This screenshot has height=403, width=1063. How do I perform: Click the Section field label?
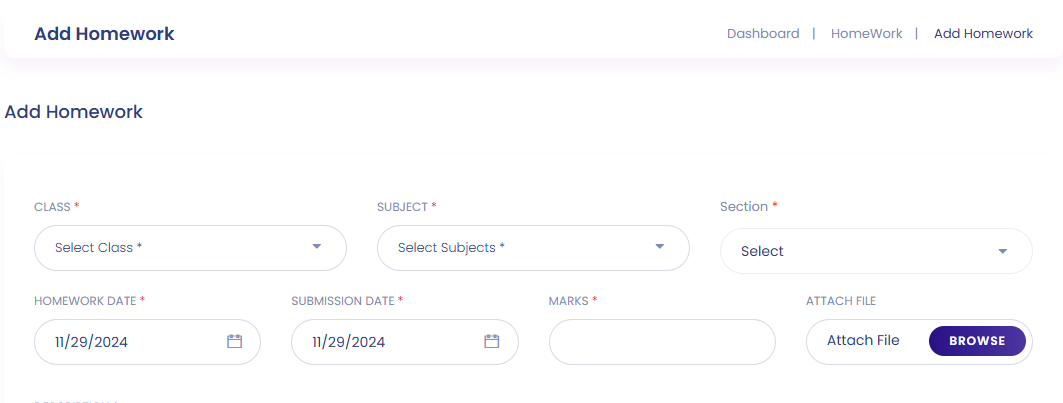pos(744,207)
